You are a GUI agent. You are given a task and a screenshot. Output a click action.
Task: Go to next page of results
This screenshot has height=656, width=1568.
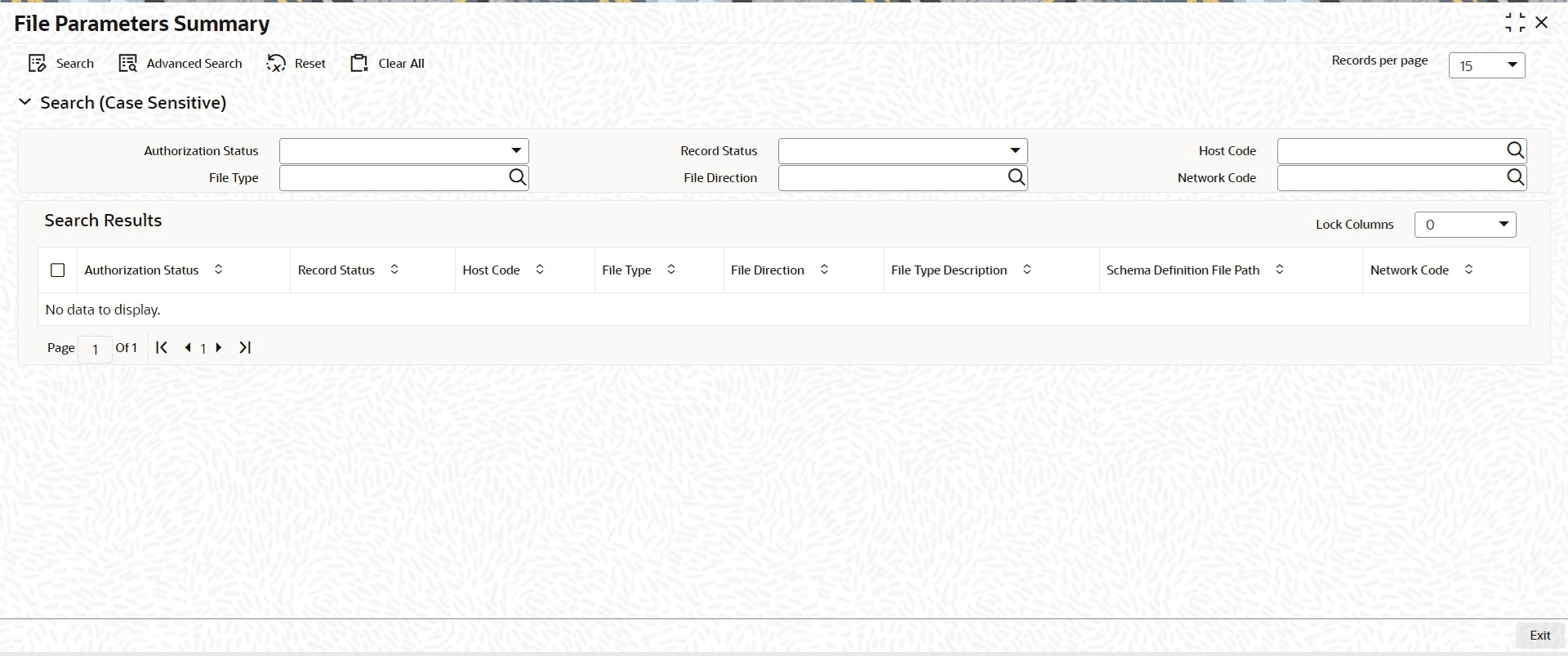[219, 348]
